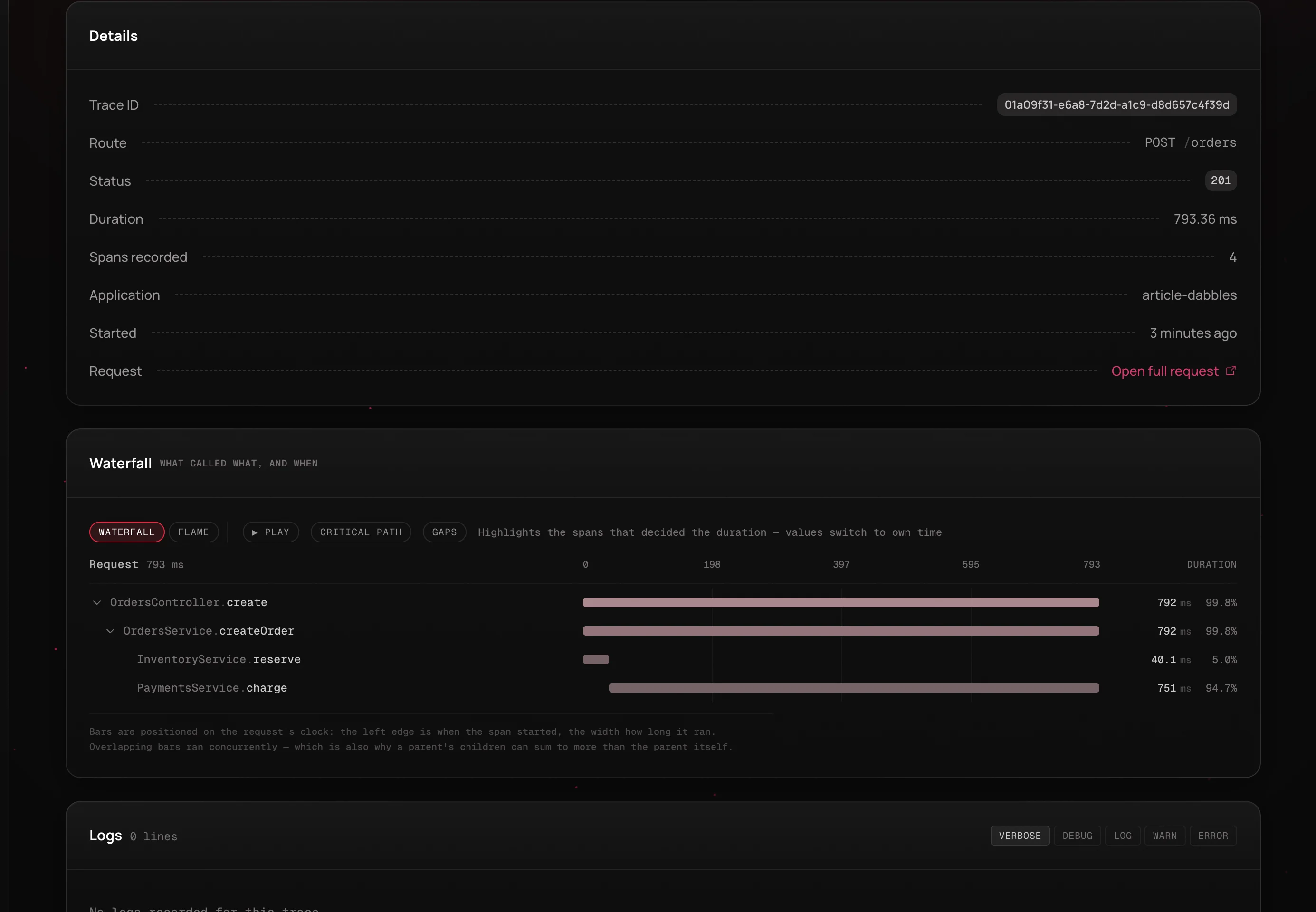Click the OrdersController.create timeline bar
Image resolution: width=1316 pixels, height=912 pixels.
(x=840, y=602)
